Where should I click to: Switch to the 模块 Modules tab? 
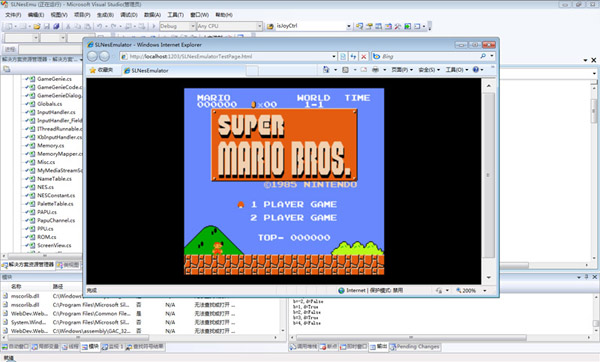click(90, 347)
